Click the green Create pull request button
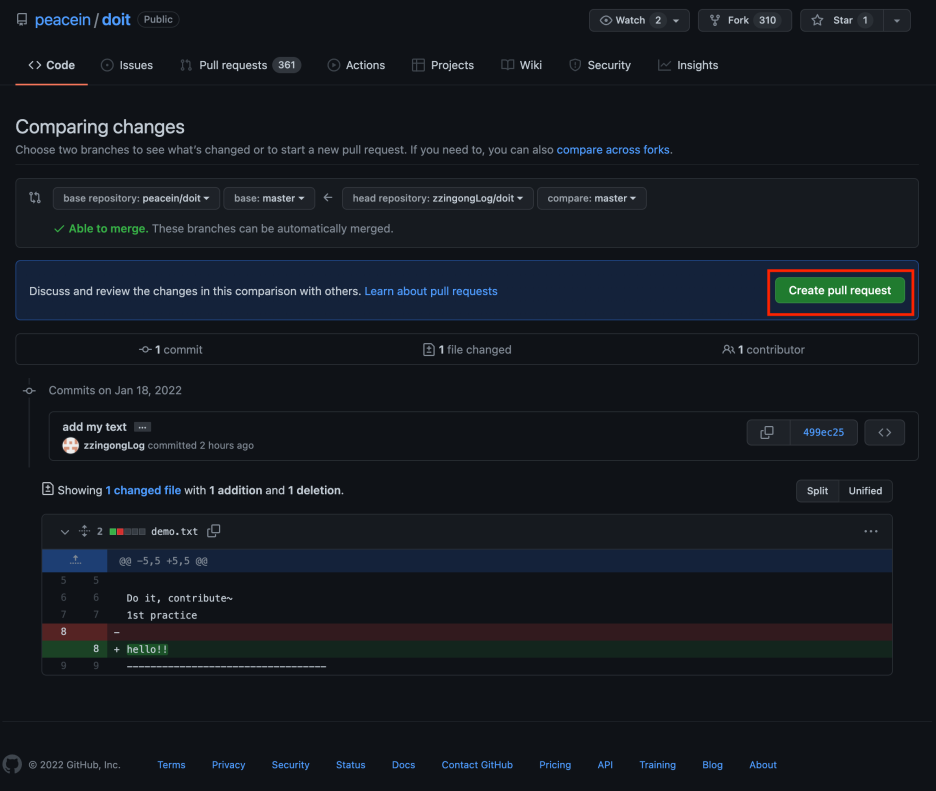This screenshot has height=791, width=936. point(840,291)
